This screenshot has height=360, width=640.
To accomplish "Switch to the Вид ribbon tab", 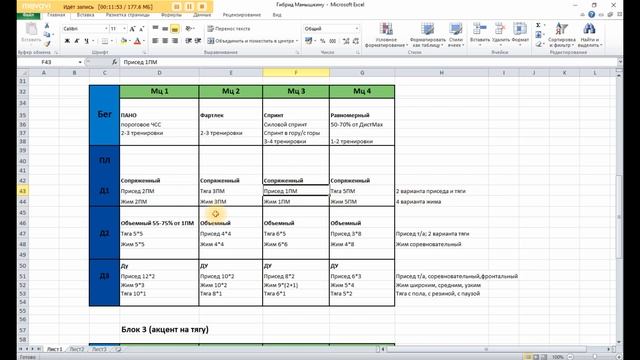I will pos(277,15).
